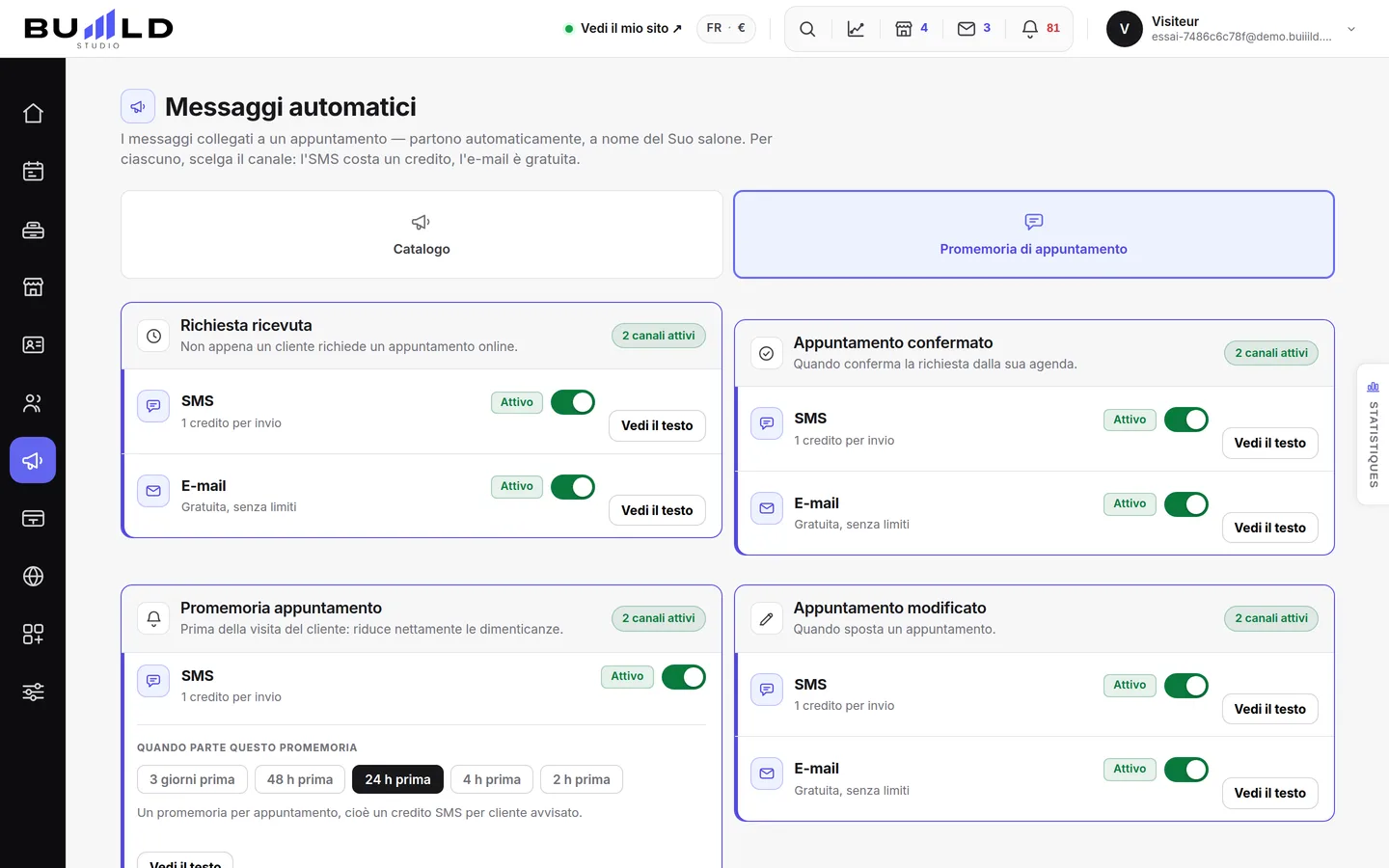Open the shop icon with badge 4
The height and width of the screenshot is (868, 1389).
point(911,29)
